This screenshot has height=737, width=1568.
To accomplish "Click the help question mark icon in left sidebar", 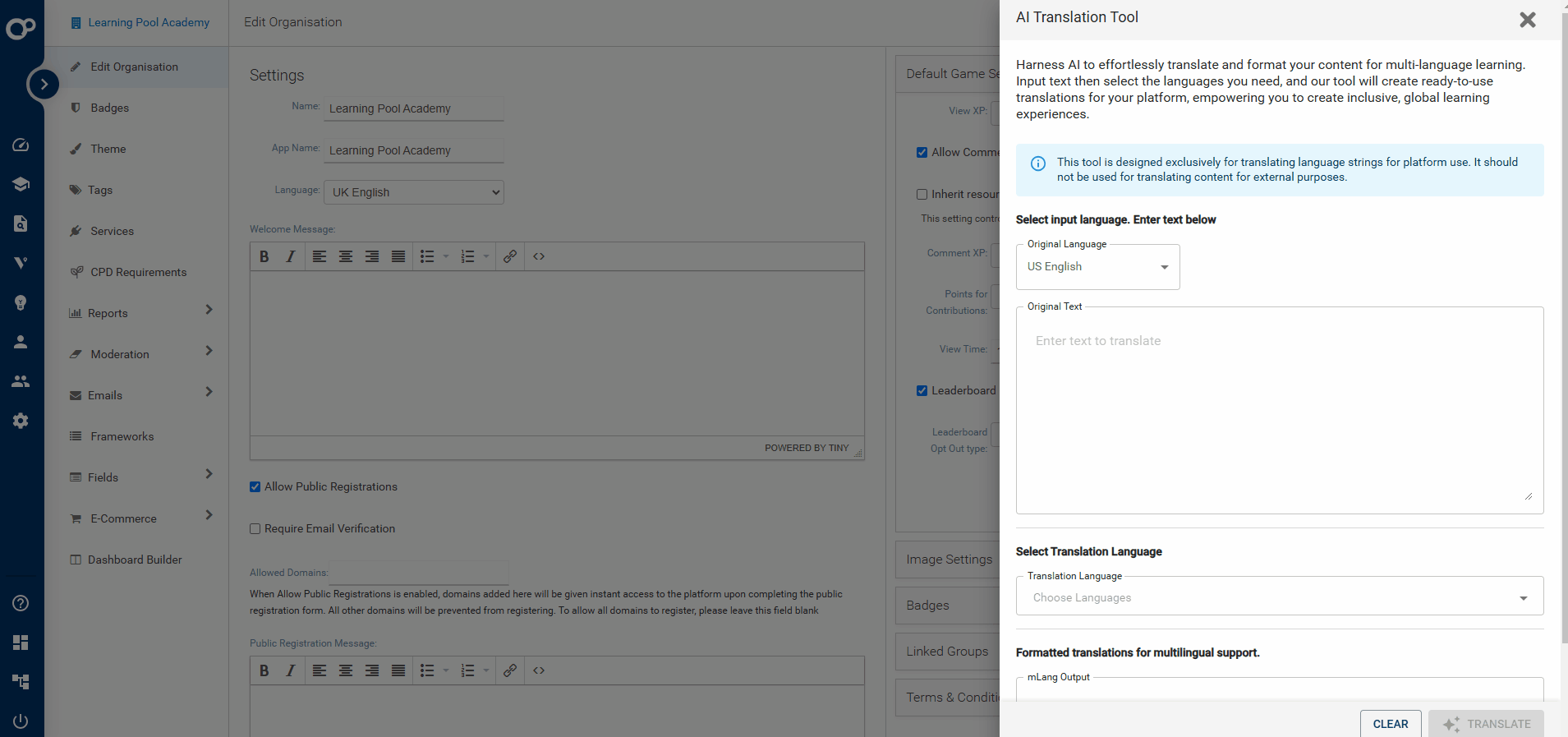I will tap(21, 603).
